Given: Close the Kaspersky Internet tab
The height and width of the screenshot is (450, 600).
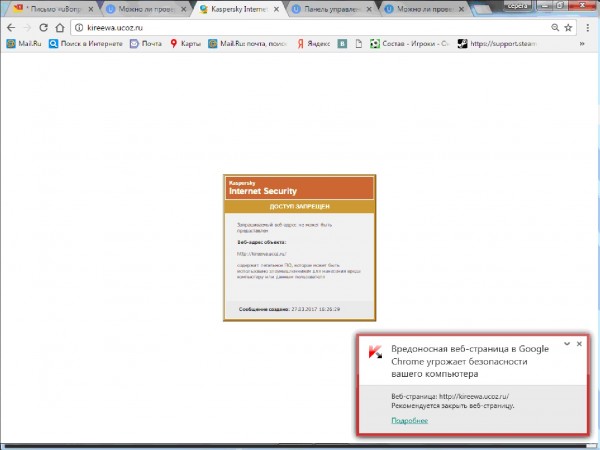Looking at the screenshot, I should pos(276,9).
